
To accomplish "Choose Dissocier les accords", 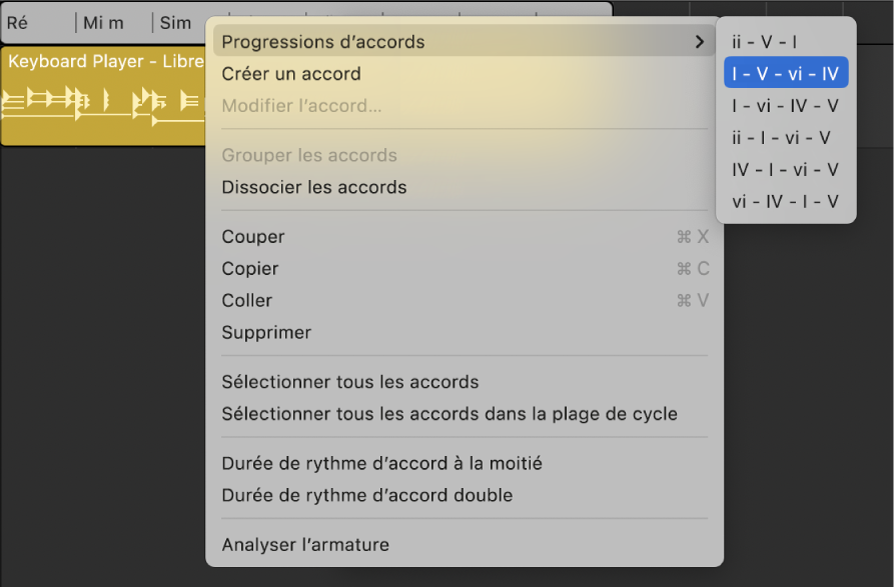I will tap(314, 187).
